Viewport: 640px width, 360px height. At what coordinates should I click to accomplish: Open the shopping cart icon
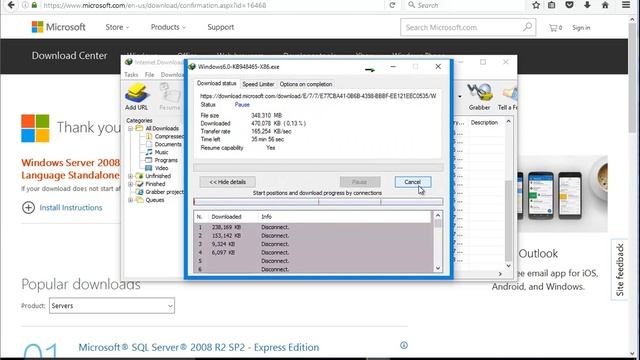pyautogui.click(x=556, y=28)
